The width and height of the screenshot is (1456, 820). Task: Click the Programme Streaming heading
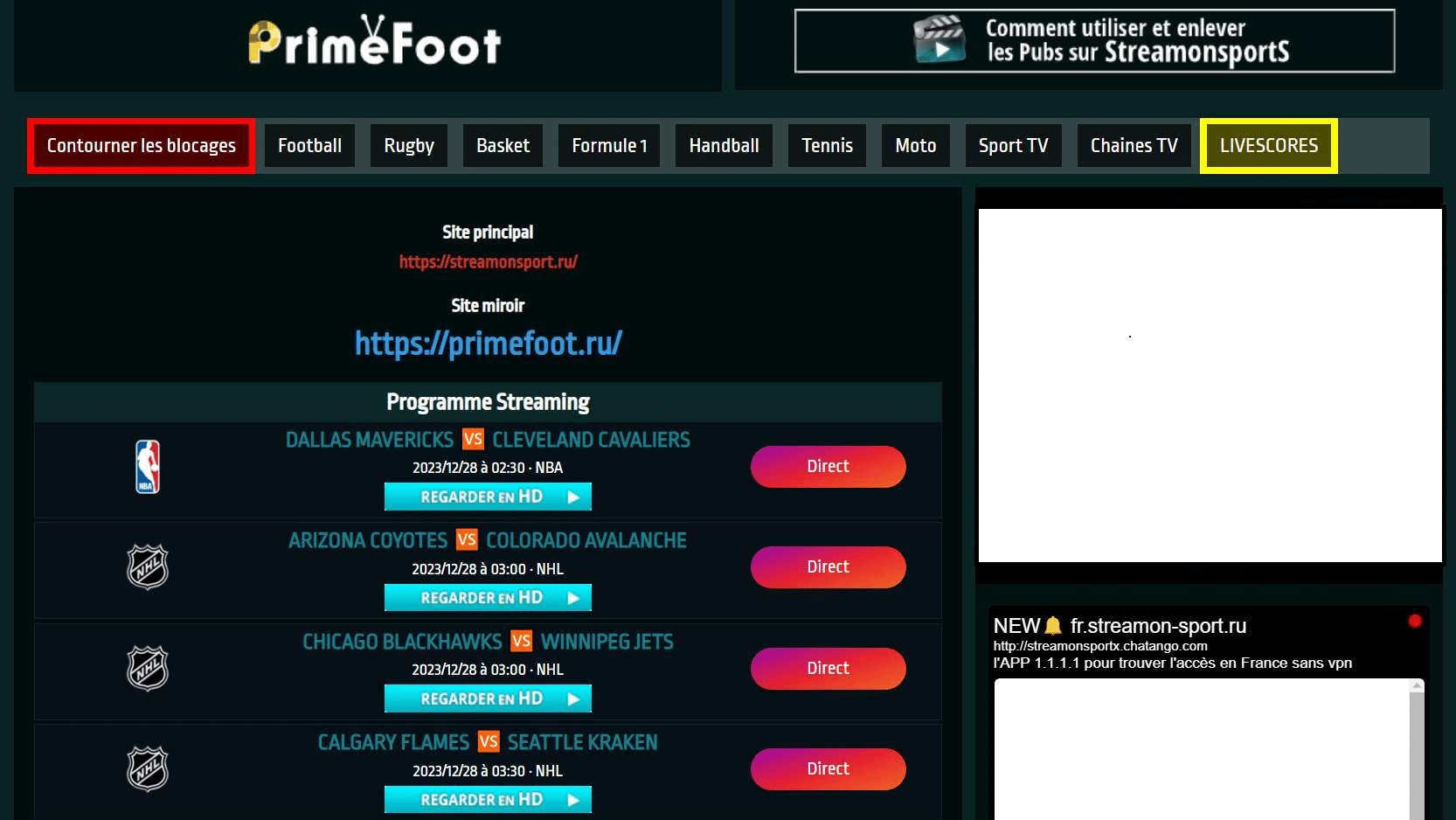[x=488, y=402]
